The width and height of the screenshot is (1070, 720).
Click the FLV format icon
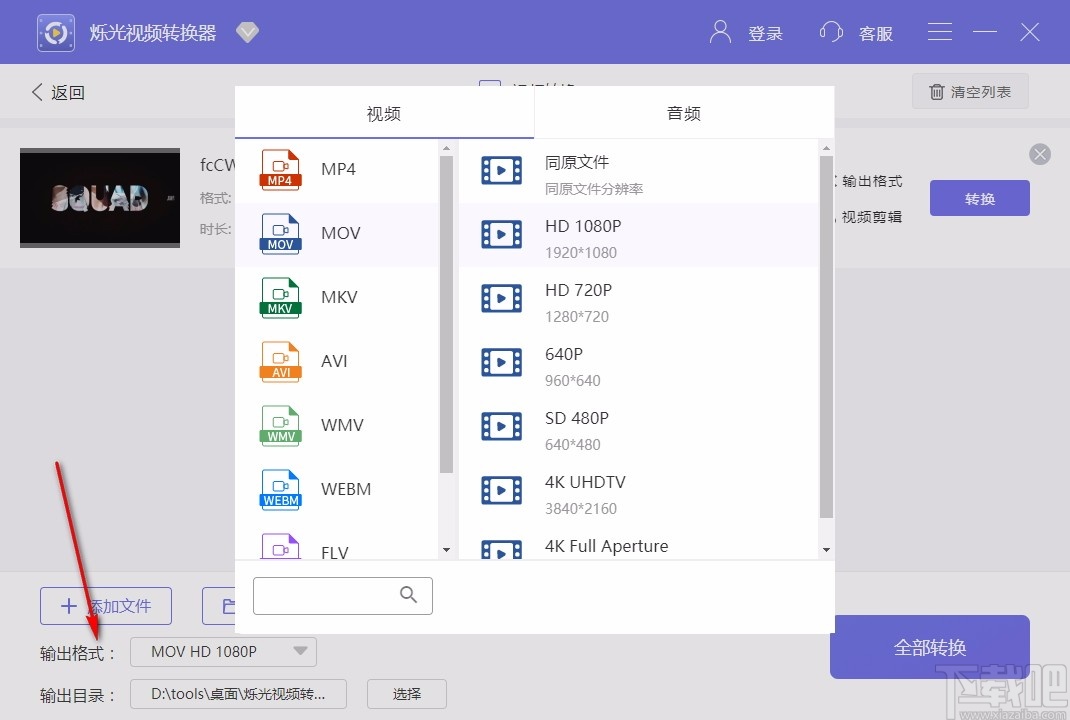click(x=279, y=547)
